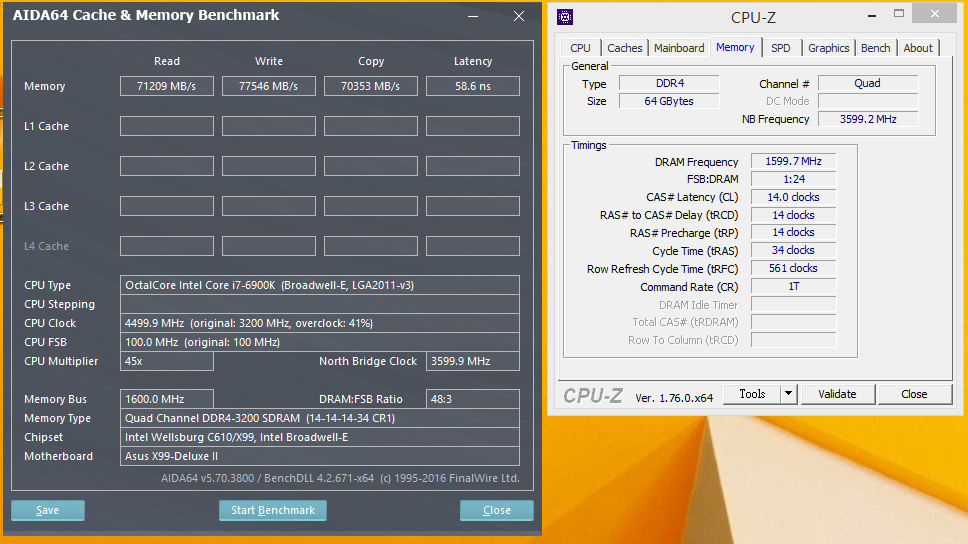
Task: Click North Bridge Clock value 3599.9 MHz
Action: tap(473, 361)
